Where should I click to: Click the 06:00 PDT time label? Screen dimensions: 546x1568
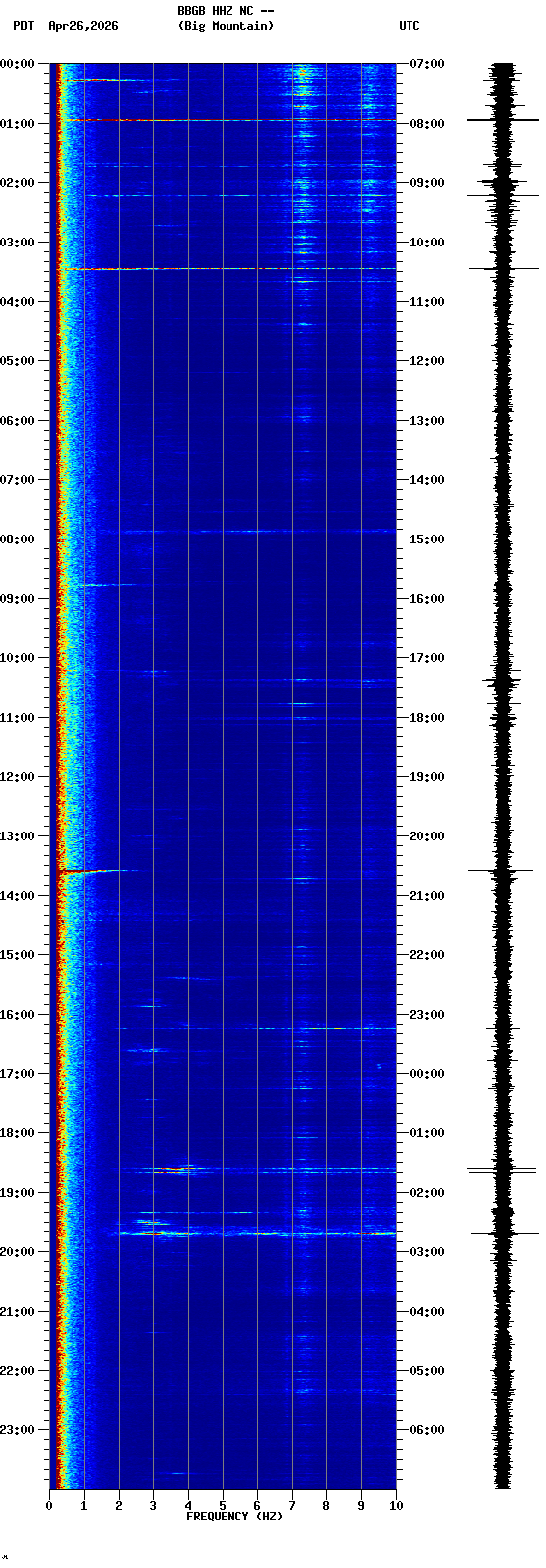(17, 421)
